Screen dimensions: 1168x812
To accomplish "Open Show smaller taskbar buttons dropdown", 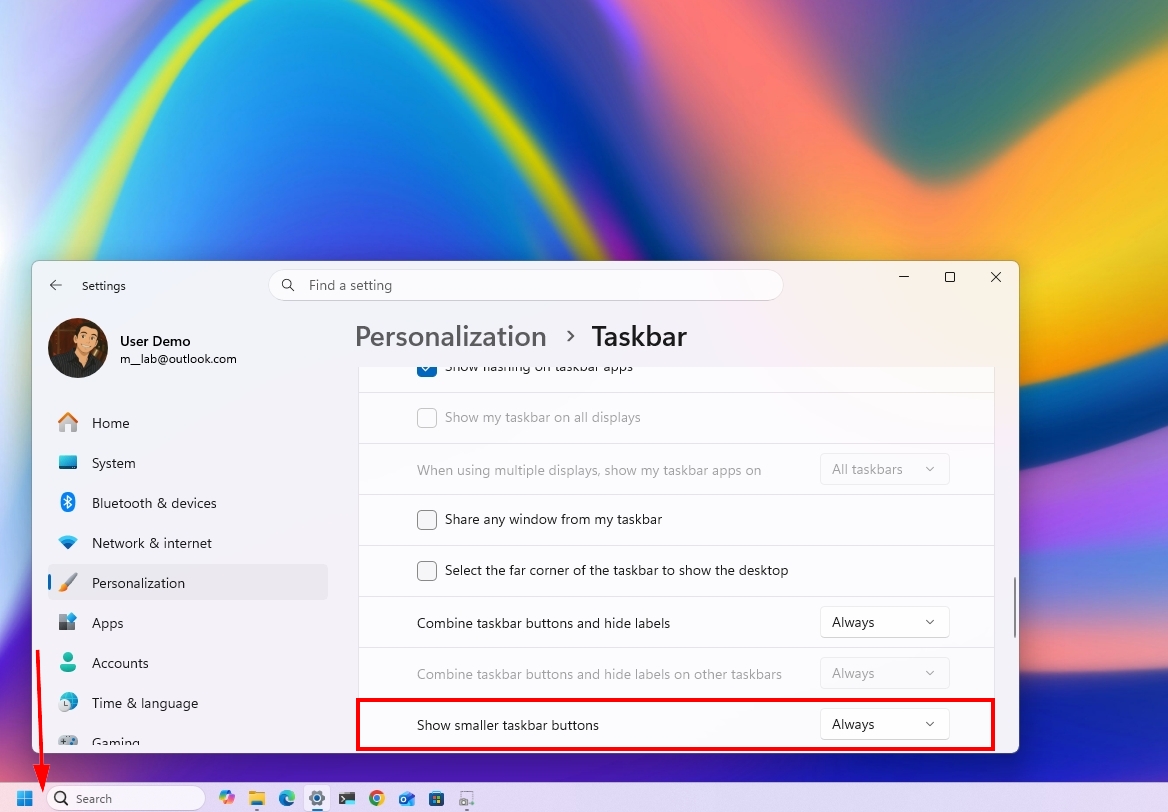I will 884,724.
